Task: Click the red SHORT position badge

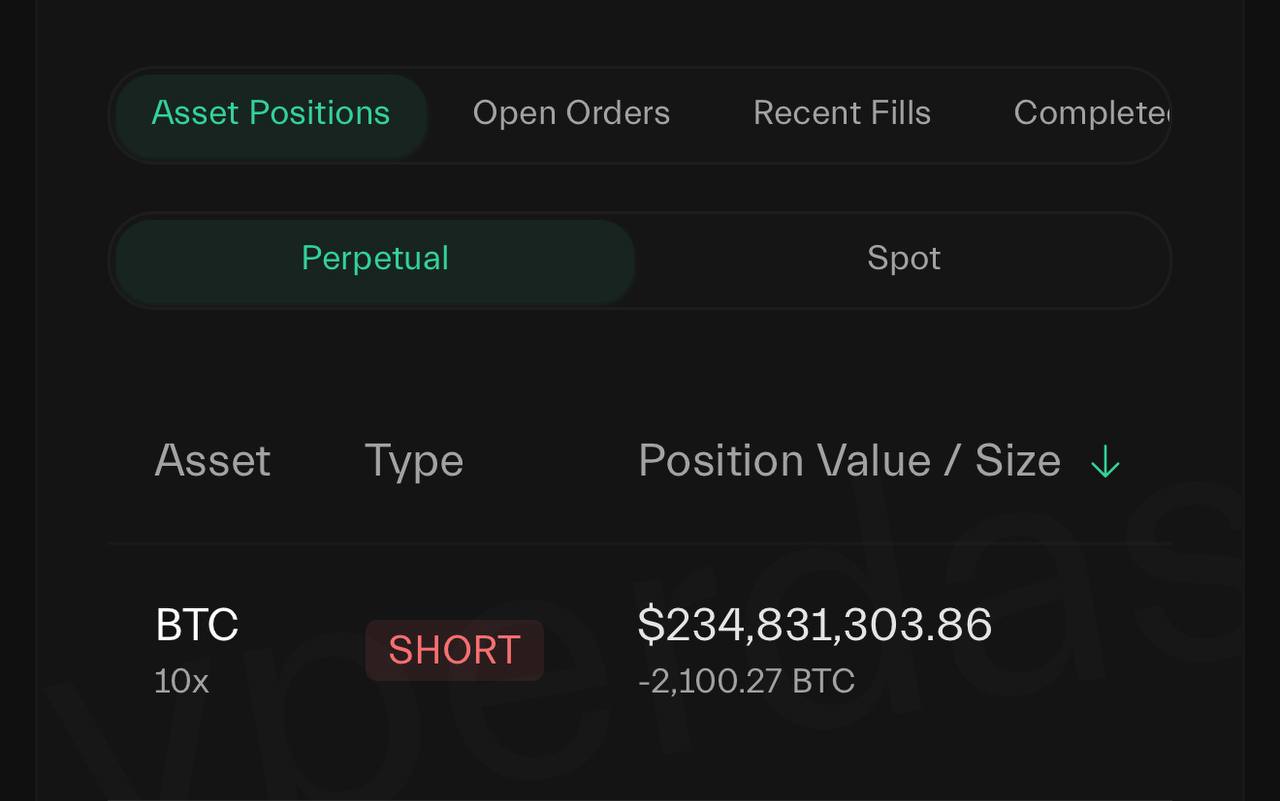Action: 454,650
